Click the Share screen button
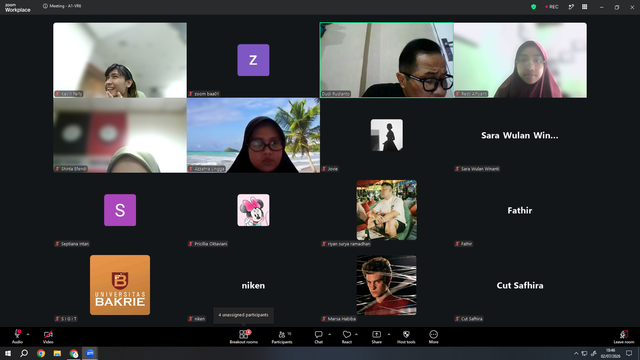The image size is (640, 360). point(376,337)
